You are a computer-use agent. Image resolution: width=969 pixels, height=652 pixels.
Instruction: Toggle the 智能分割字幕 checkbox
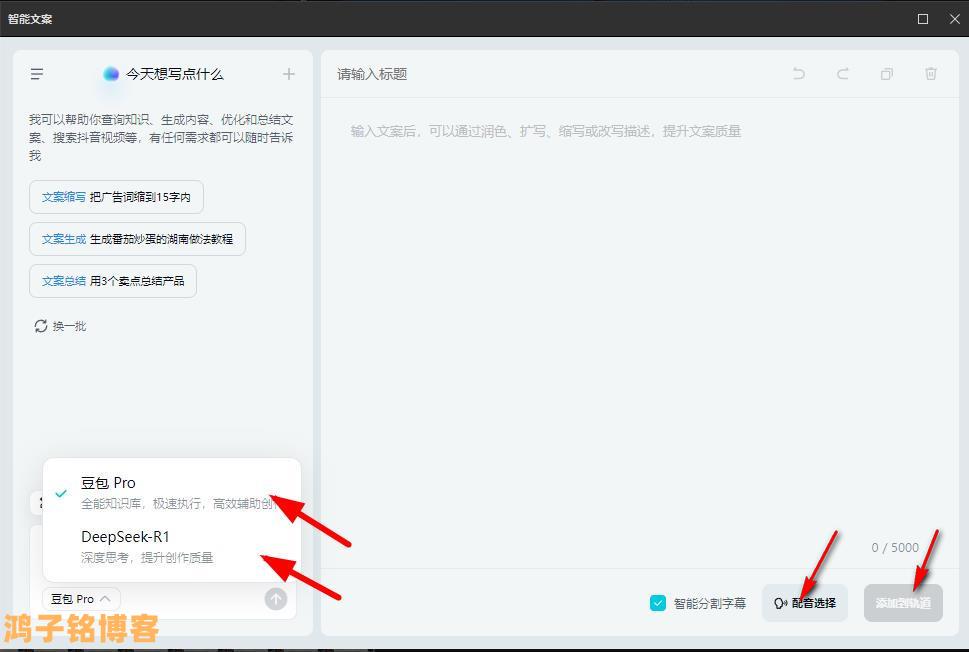tap(658, 603)
